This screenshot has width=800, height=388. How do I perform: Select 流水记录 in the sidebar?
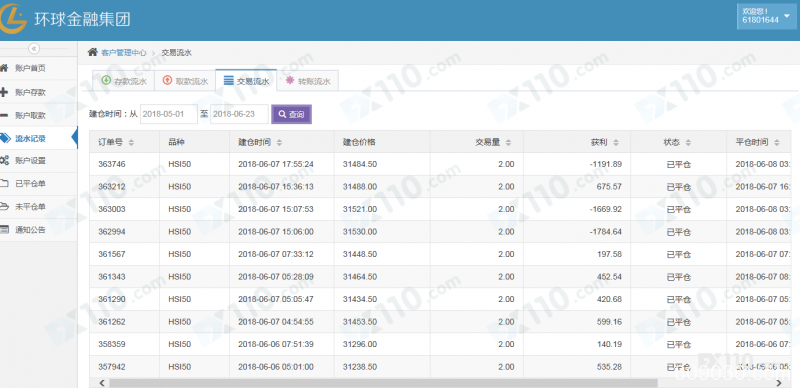pos(38,138)
